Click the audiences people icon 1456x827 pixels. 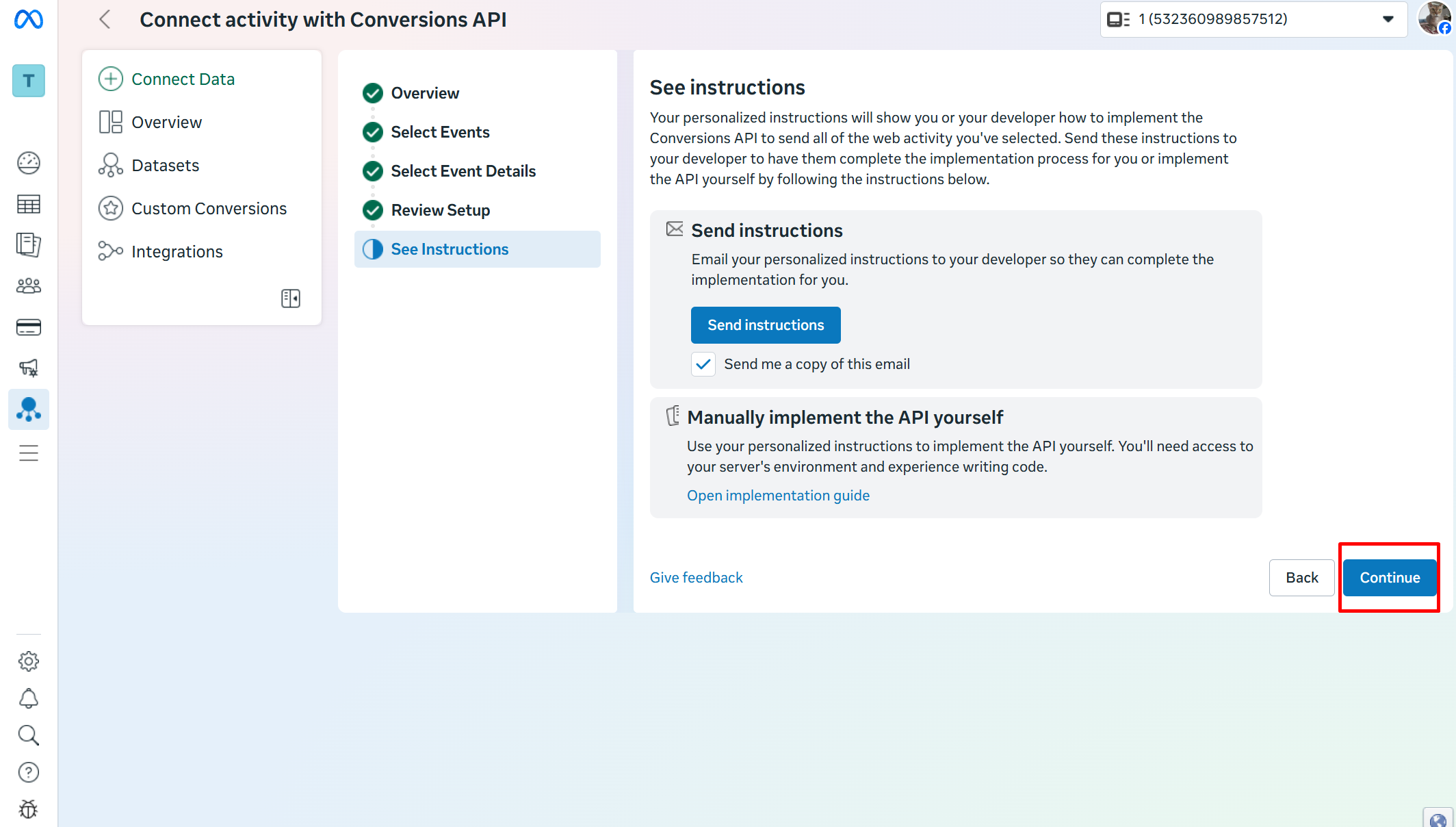click(29, 285)
